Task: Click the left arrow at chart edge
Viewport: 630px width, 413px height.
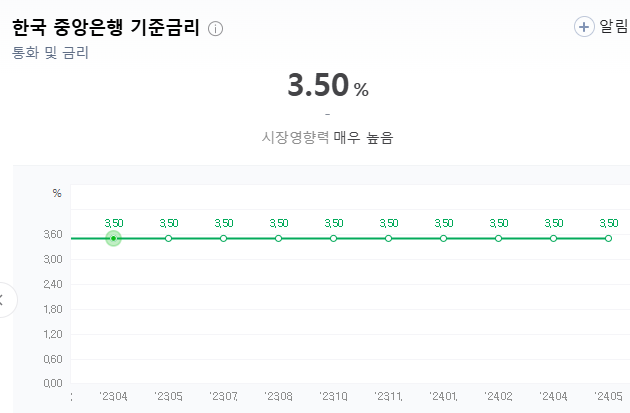Action: tap(5, 298)
